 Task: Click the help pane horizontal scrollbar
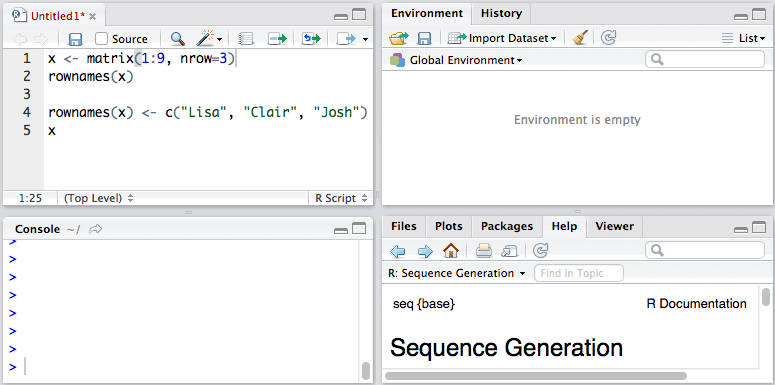536,376
